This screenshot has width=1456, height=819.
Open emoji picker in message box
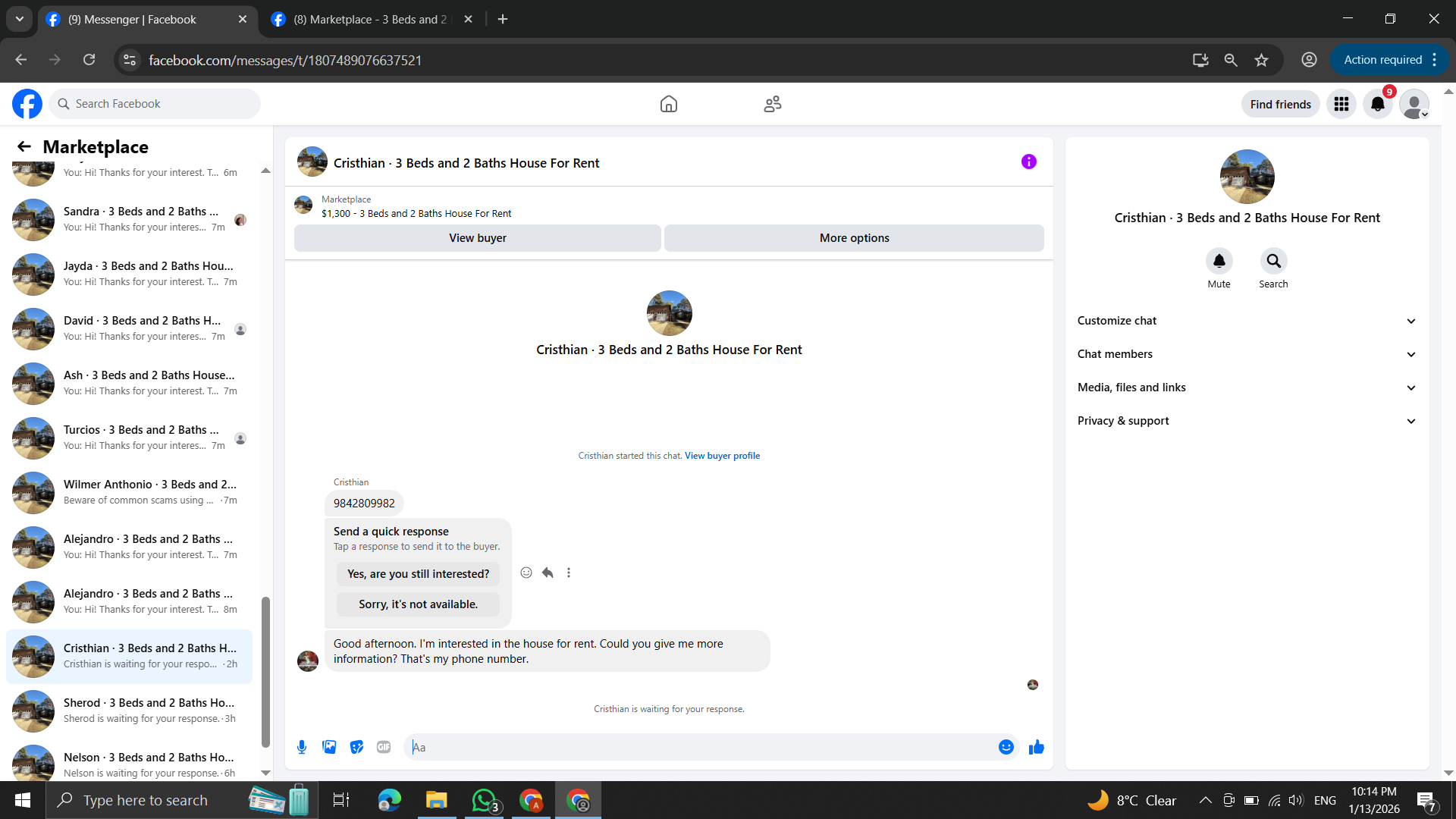point(1006,747)
